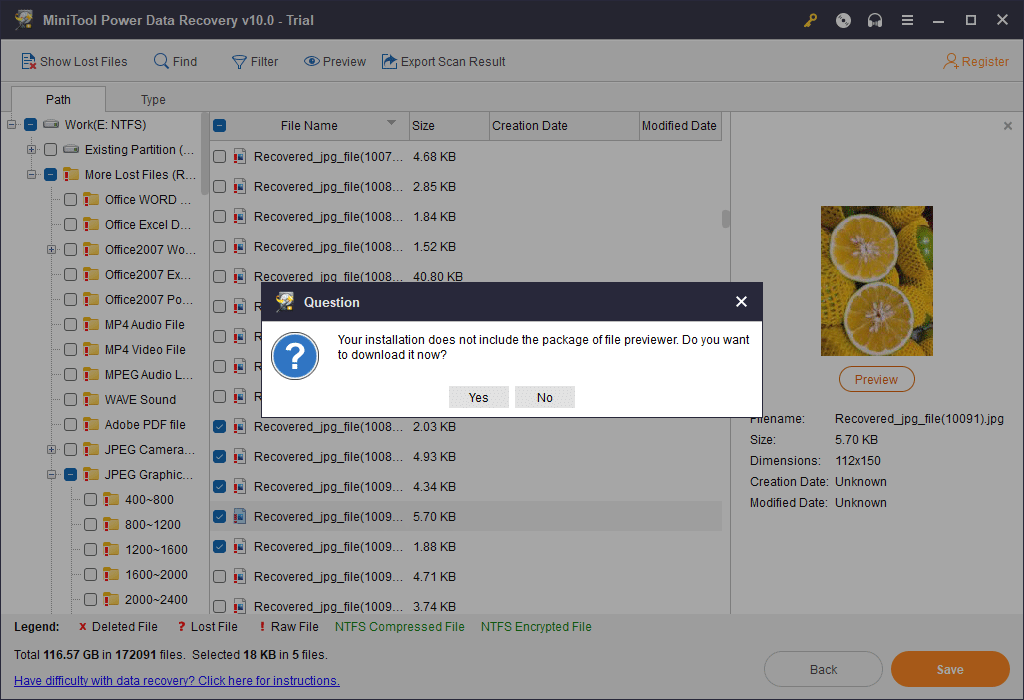Check the Office WORD folder checkbox
Screen dimensions: 1024x700
tap(71, 200)
